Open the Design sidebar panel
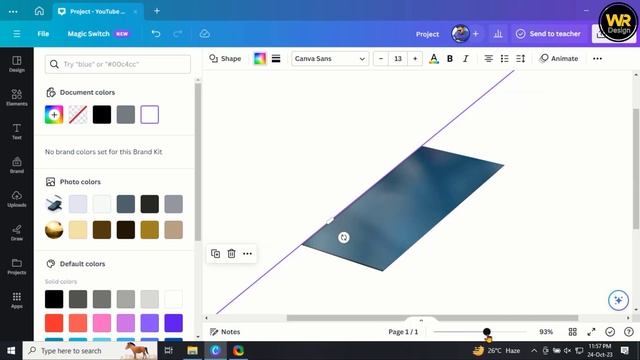Viewport: 640px width, 360px height. (x=17, y=64)
